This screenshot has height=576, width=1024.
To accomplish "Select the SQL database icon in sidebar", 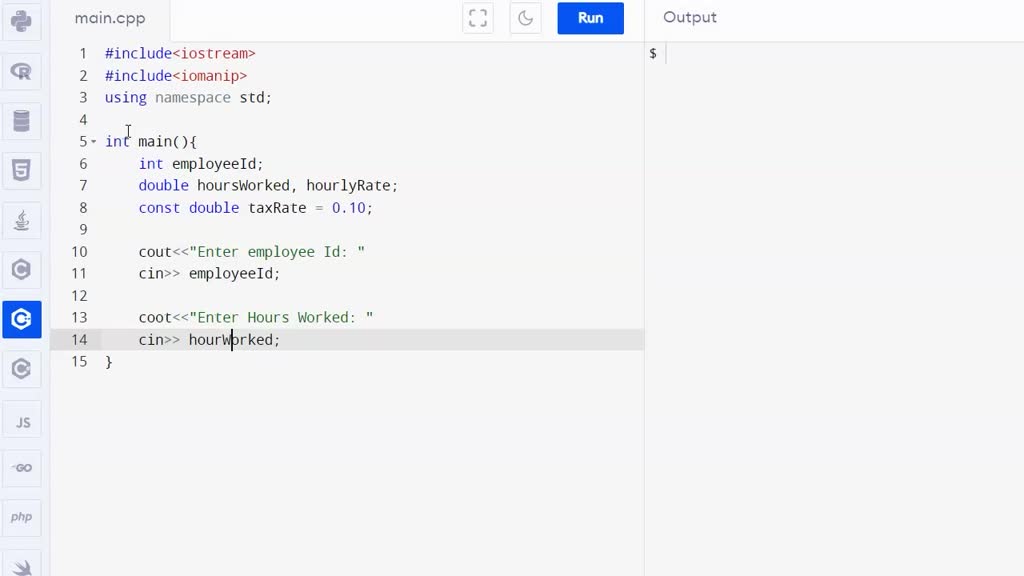I will pos(22,121).
